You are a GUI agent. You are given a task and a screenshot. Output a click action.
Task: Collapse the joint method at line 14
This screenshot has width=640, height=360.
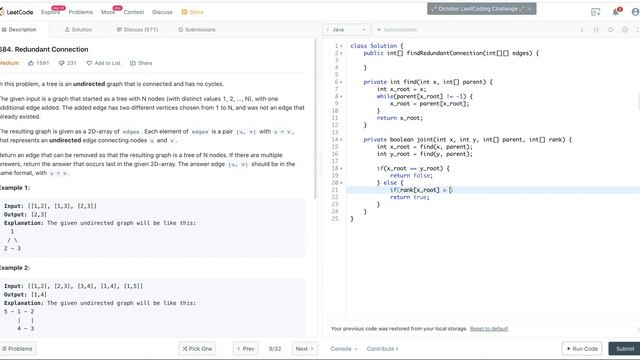(x=341, y=140)
